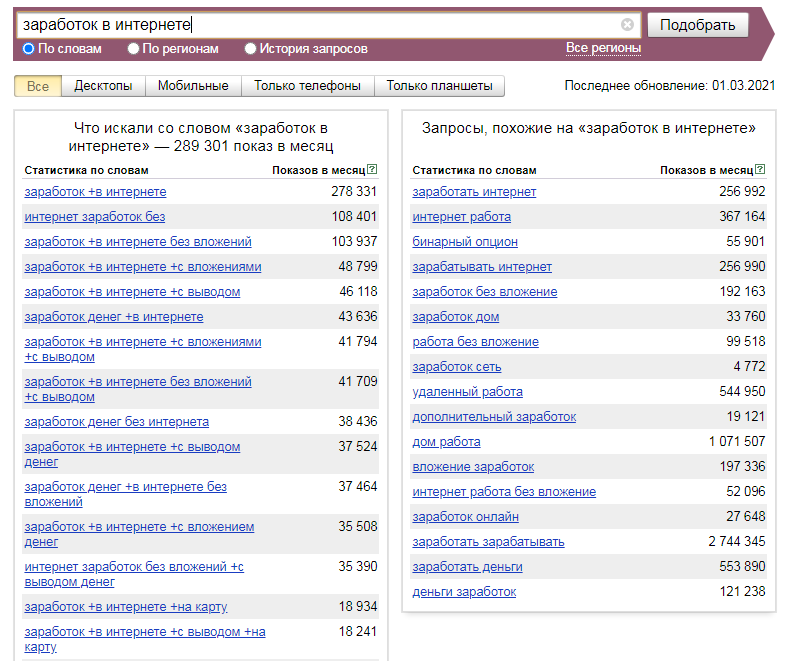Switch to the 'Десктопы' tab

point(103,86)
